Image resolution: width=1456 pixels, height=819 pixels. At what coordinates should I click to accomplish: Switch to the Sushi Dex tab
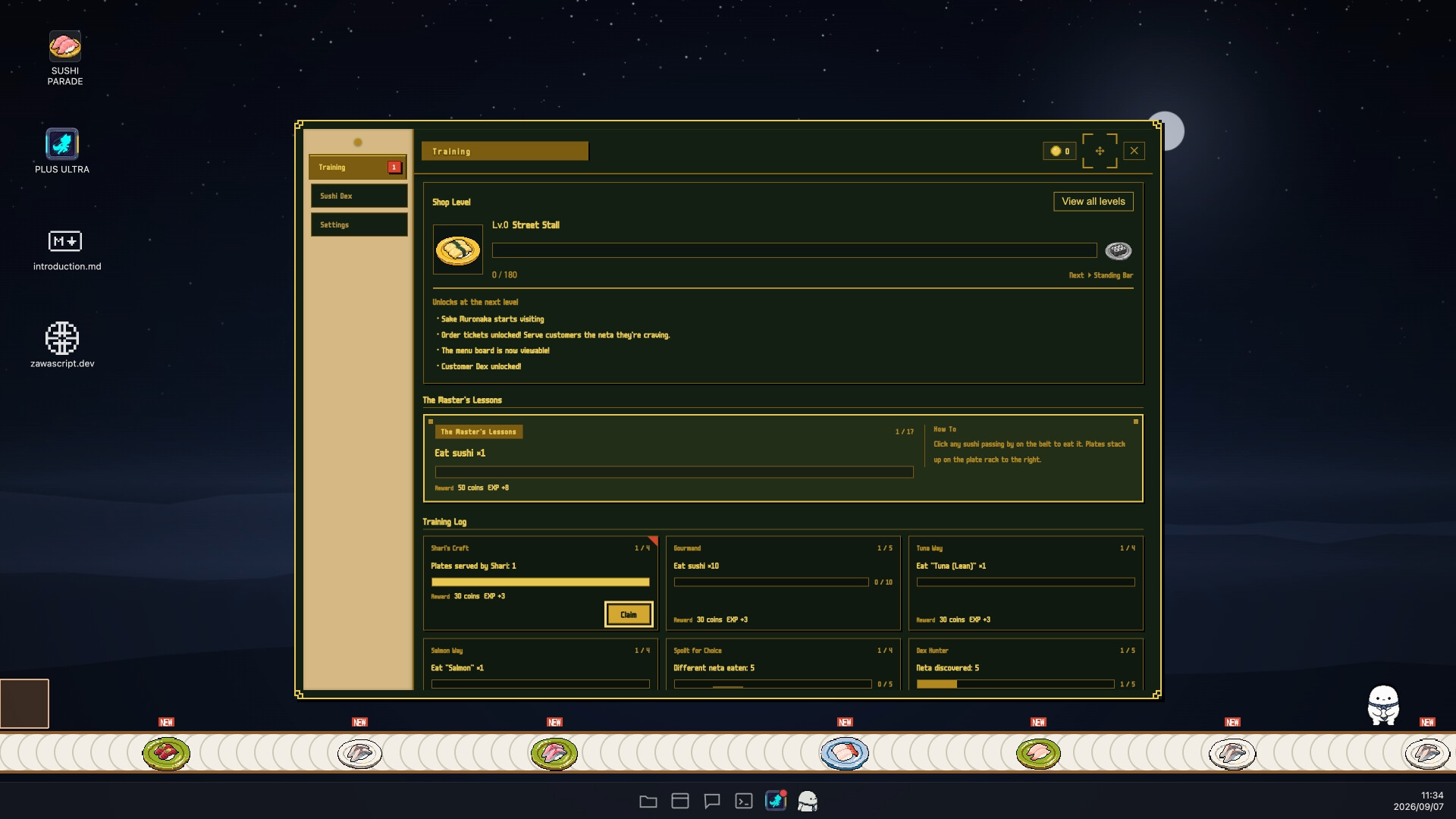359,196
